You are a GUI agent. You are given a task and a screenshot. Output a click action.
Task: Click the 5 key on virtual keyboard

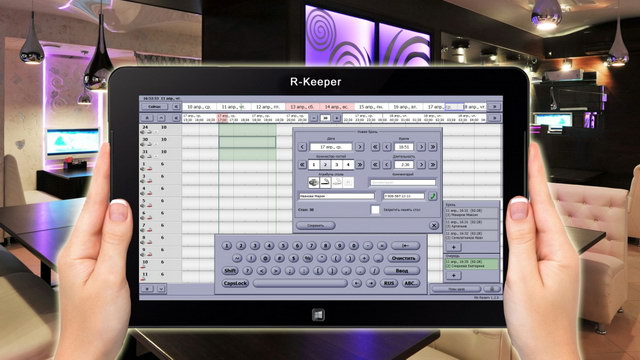pos(283,246)
